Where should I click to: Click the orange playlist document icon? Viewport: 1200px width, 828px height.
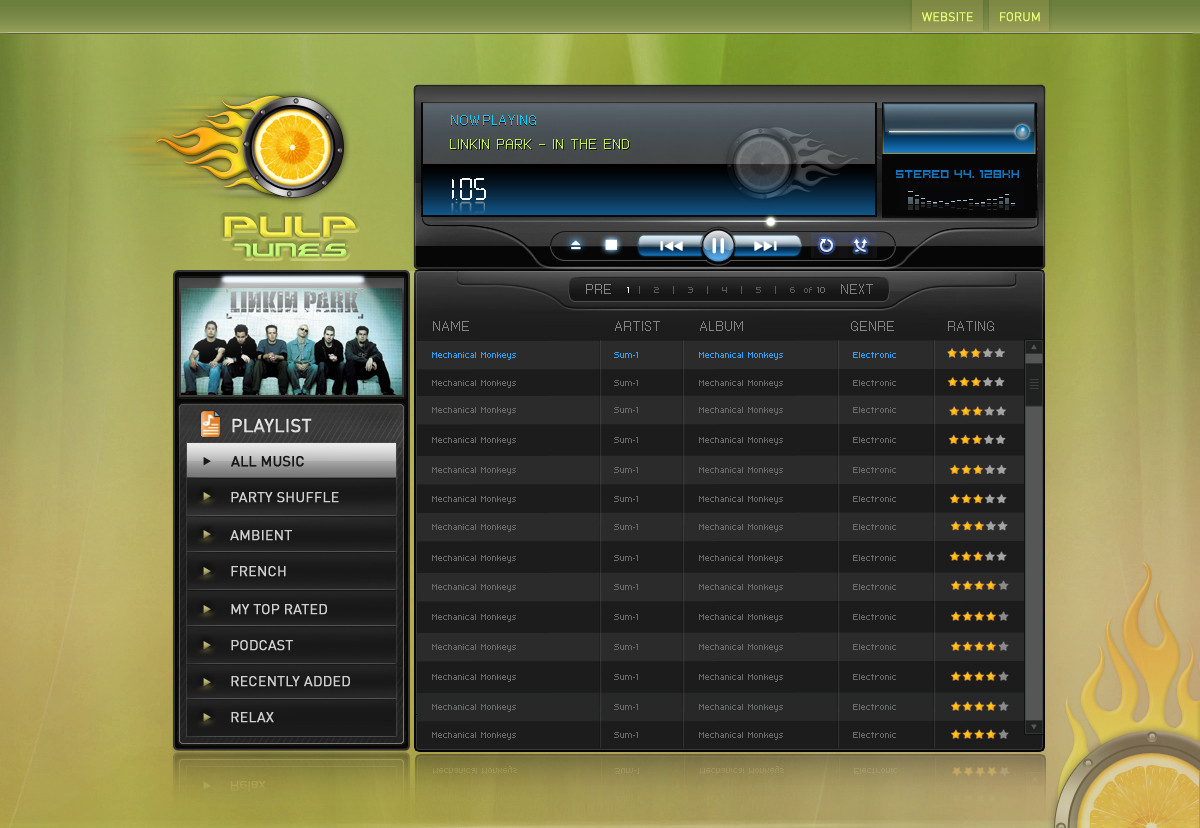tap(210, 424)
